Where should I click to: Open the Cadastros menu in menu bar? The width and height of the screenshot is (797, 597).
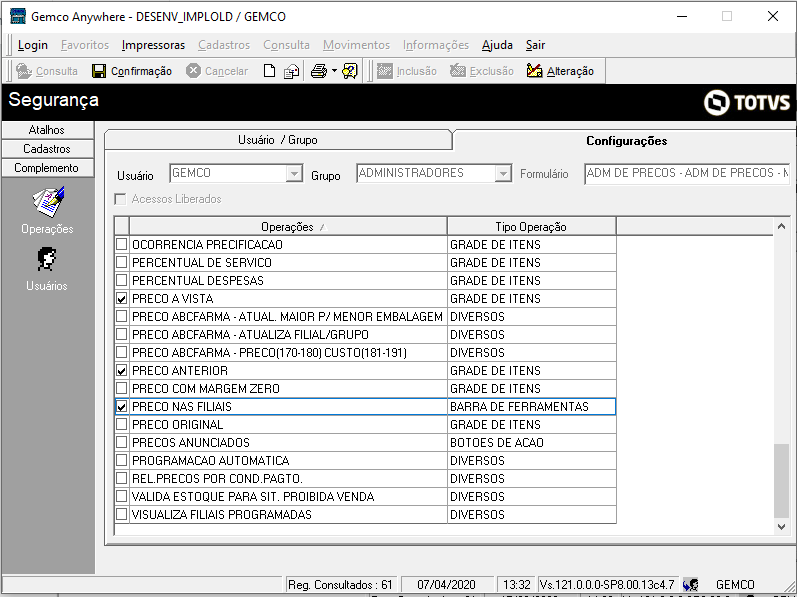[x=224, y=45]
